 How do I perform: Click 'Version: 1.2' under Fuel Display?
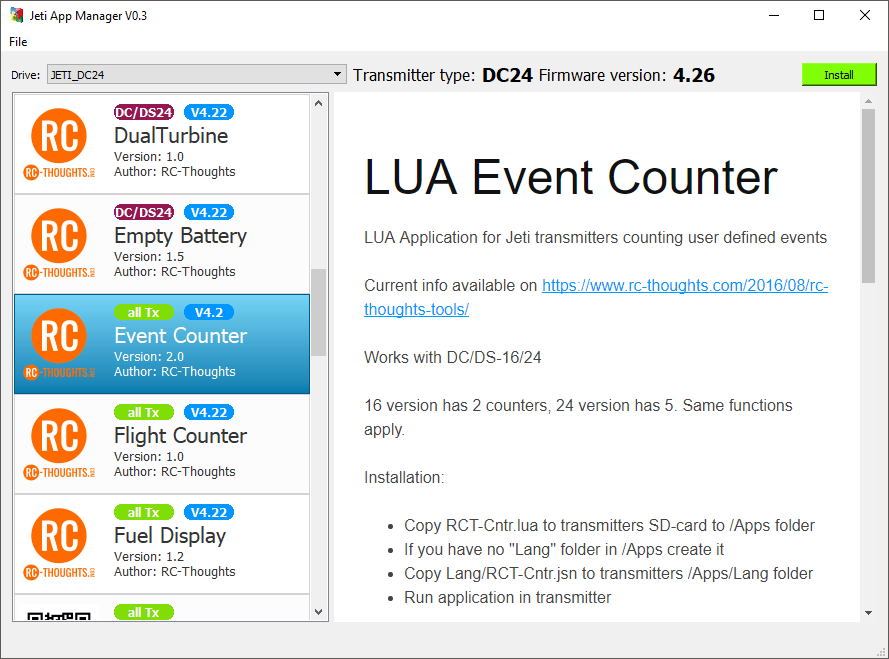pos(149,556)
